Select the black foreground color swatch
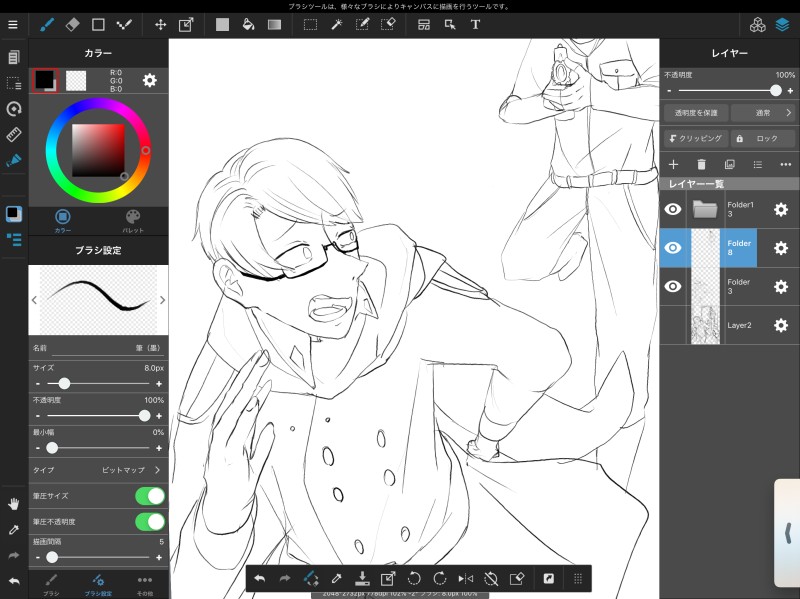 (x=44, y=80)
